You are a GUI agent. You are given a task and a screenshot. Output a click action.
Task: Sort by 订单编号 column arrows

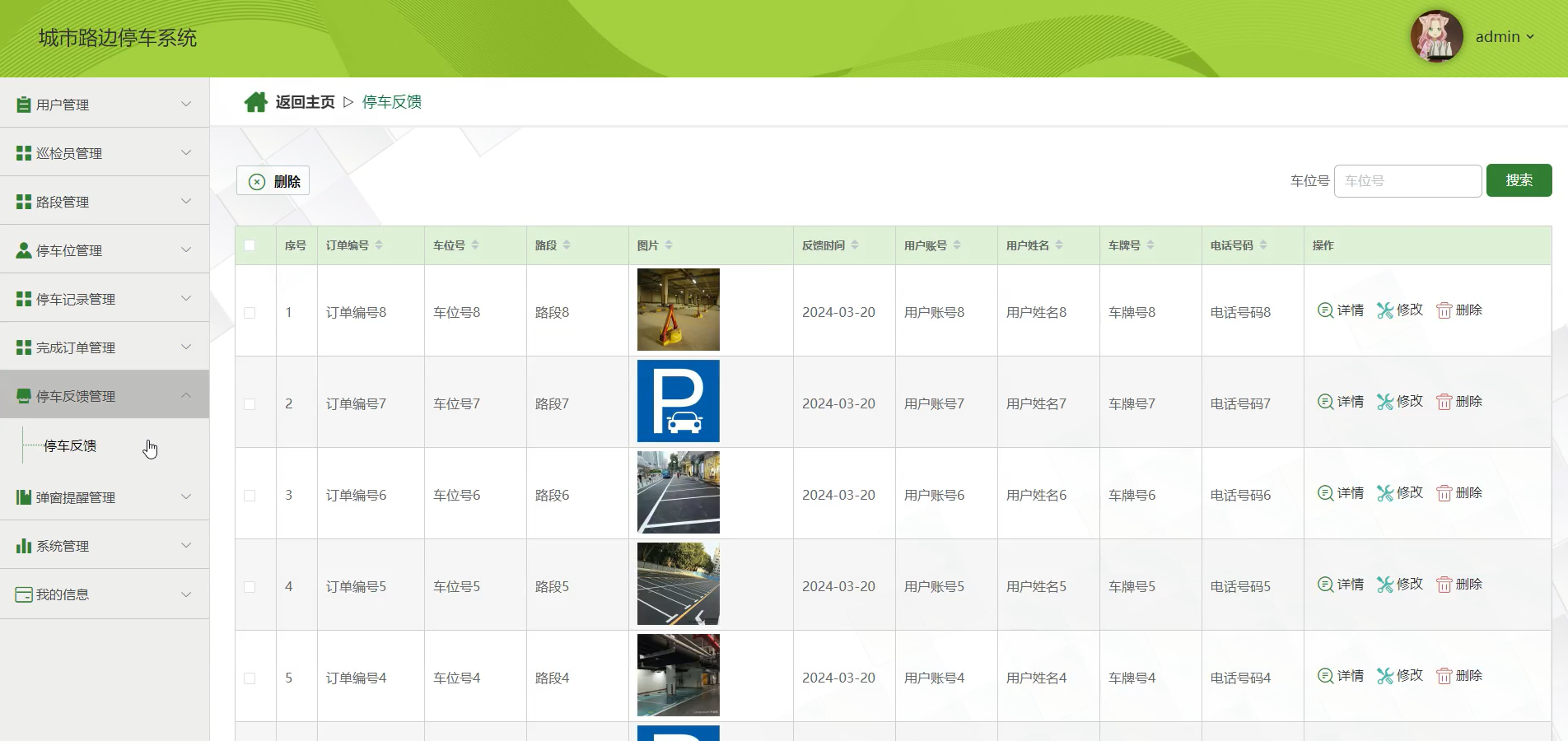[379, 245]
